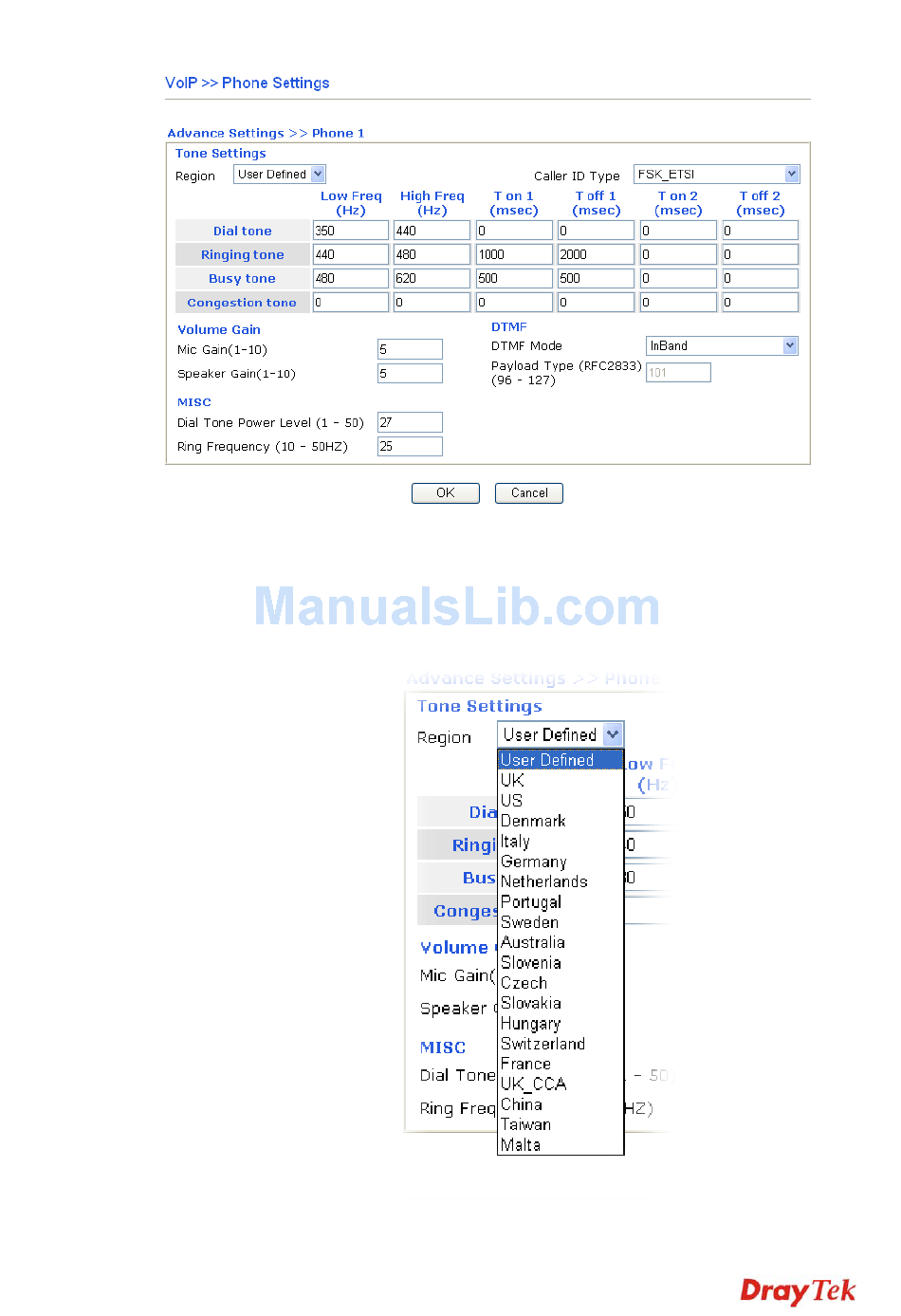Viewport: 901px width, 1316px height.
Task: Pick France in the region list
Action: coord(561,1064)
